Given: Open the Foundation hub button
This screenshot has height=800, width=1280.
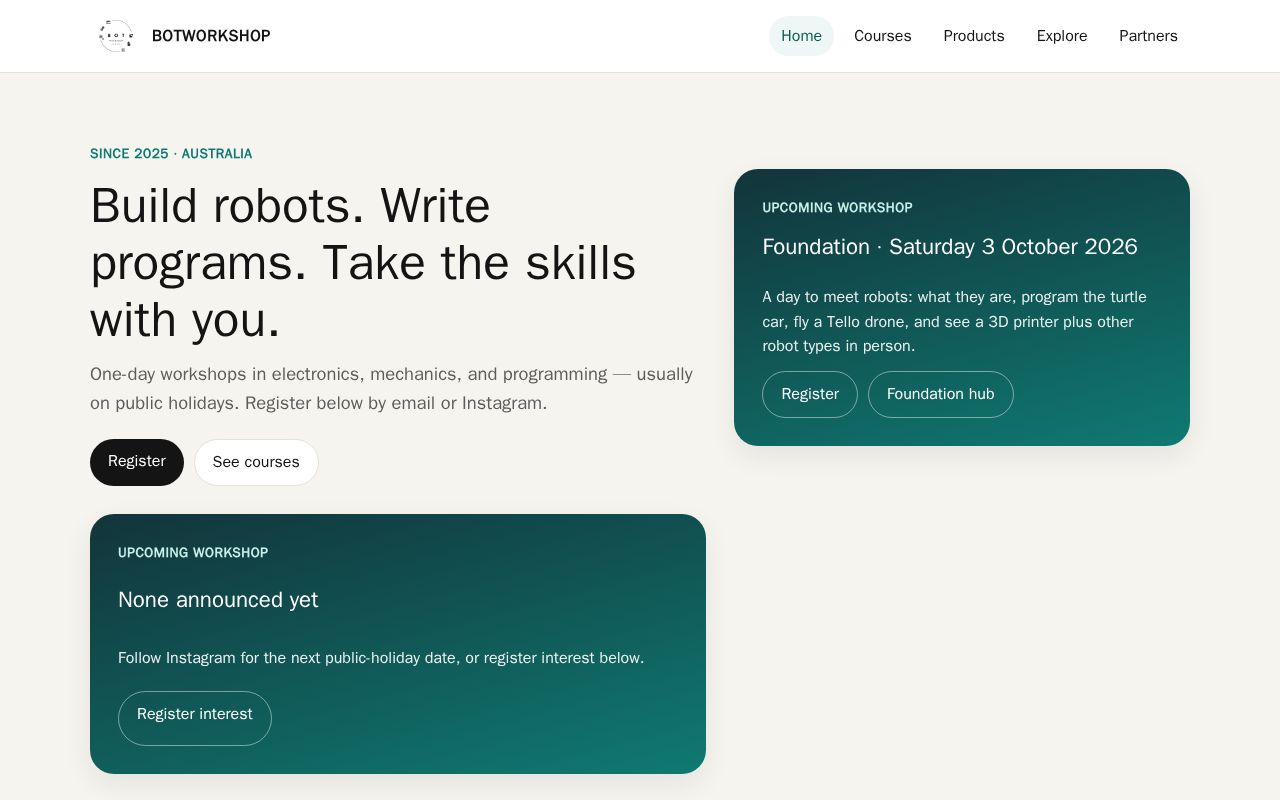Looking at the screenshot, I should point(941,394).
